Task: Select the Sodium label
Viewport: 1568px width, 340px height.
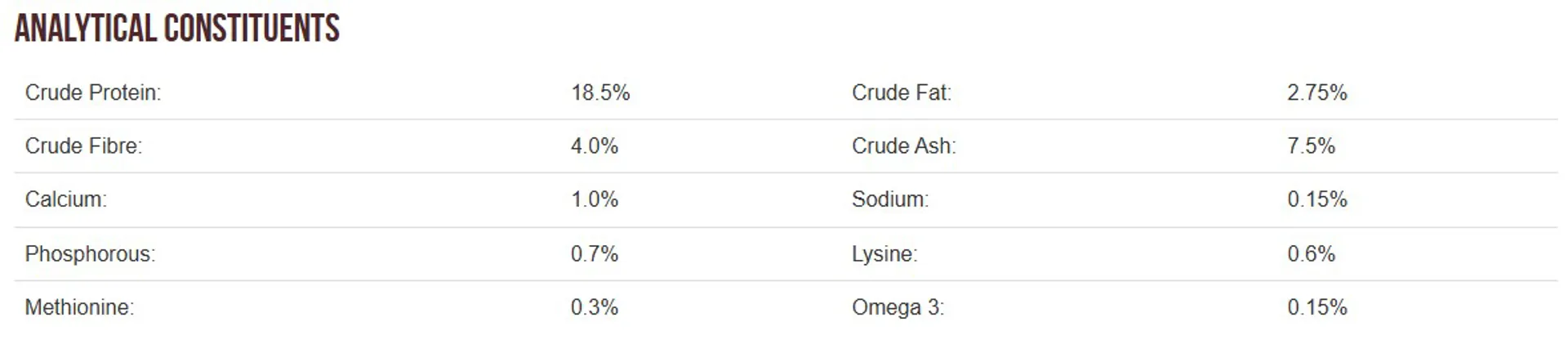Action: click(890, 199)
